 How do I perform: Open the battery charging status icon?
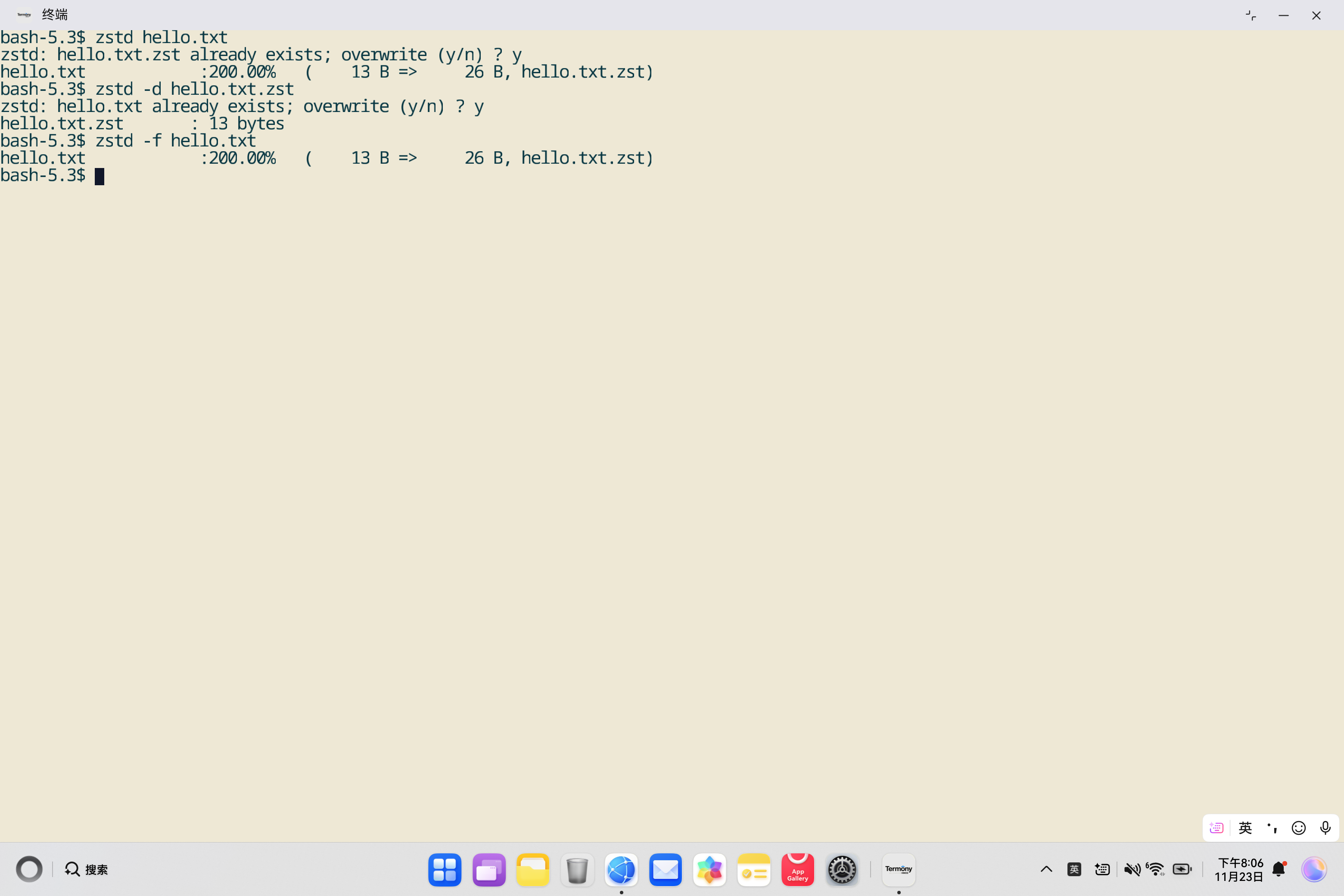click(1182, 870)
